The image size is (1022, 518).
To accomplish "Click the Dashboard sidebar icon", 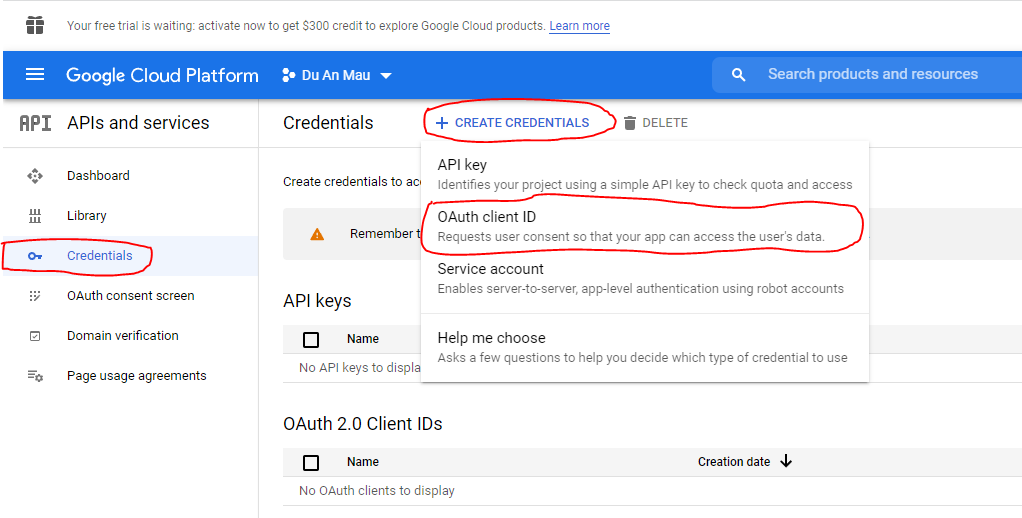I will click(35, 176).
